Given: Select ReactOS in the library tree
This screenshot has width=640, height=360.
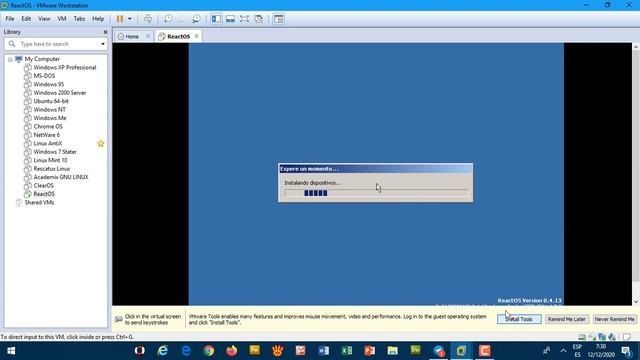Looking at the screenshot, I should tap(44, 194).
